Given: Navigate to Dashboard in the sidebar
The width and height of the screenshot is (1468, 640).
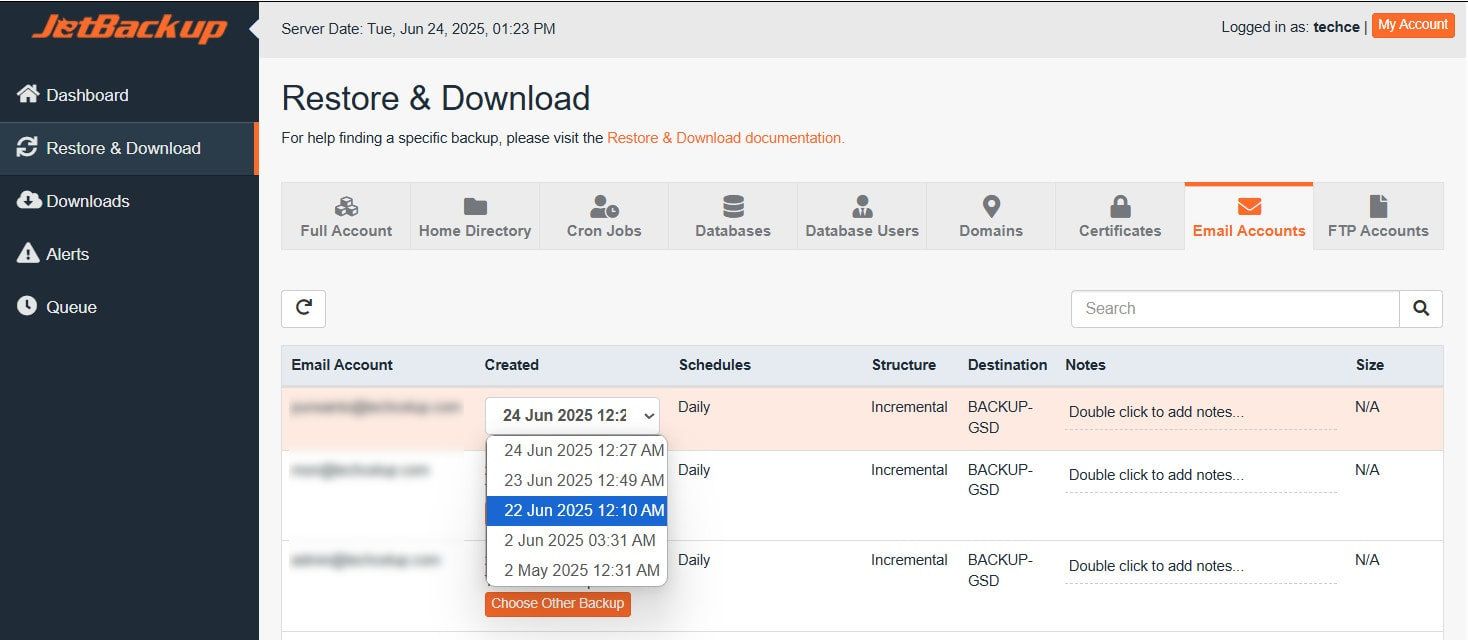Looking at the screenshot, I should tap(87, 95).
